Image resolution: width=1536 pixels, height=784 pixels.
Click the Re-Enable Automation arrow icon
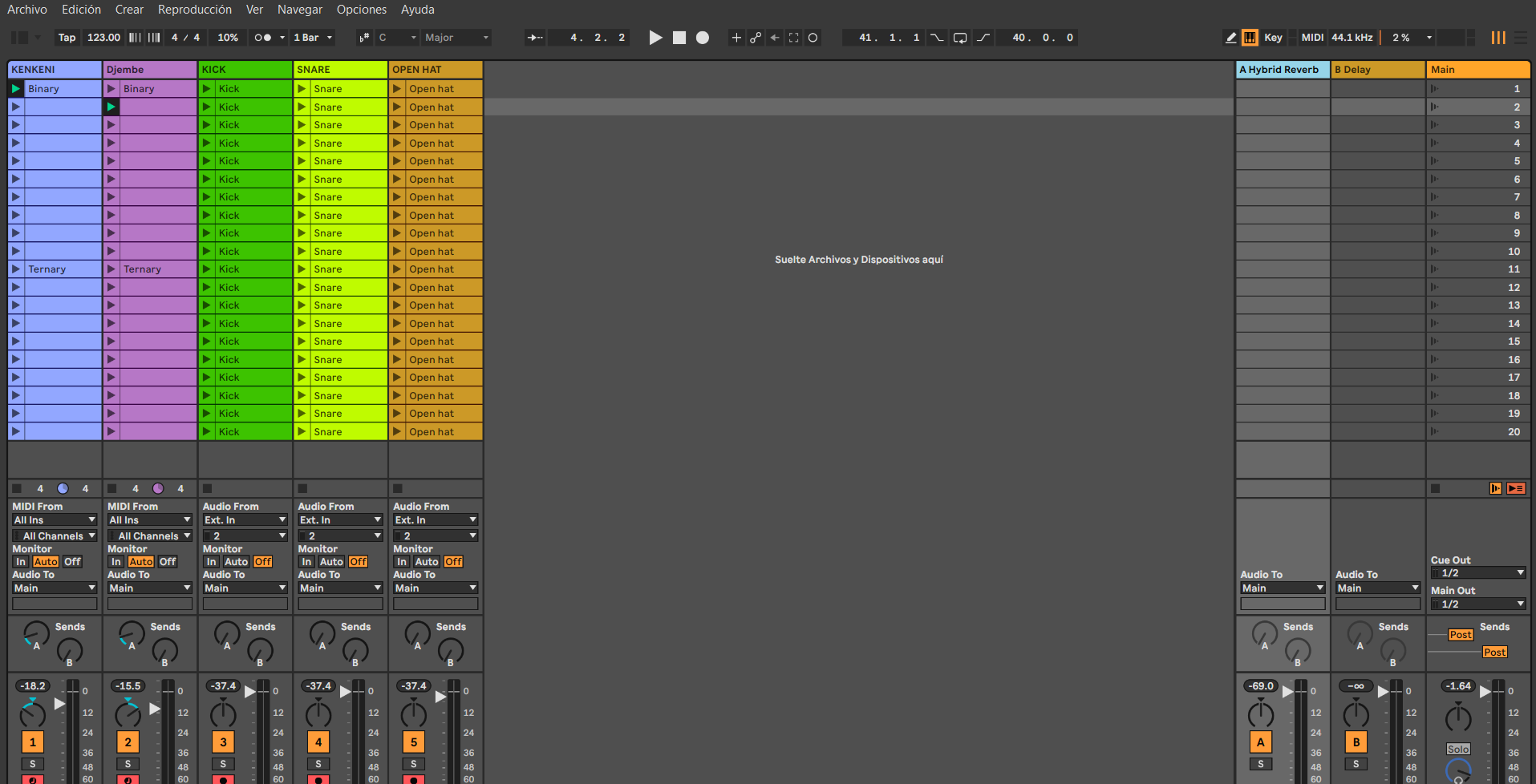775,38
